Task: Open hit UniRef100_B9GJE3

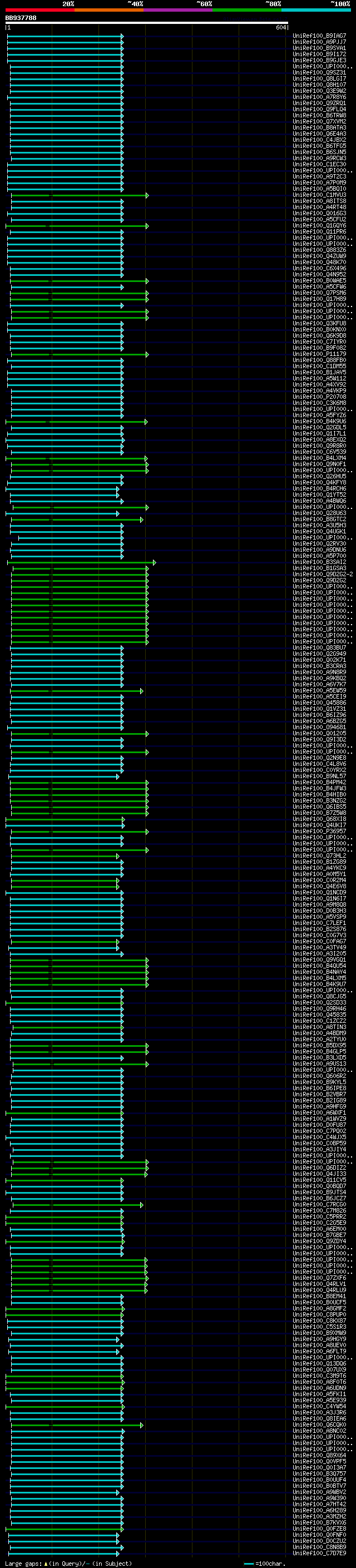Action: pos(319,60)
